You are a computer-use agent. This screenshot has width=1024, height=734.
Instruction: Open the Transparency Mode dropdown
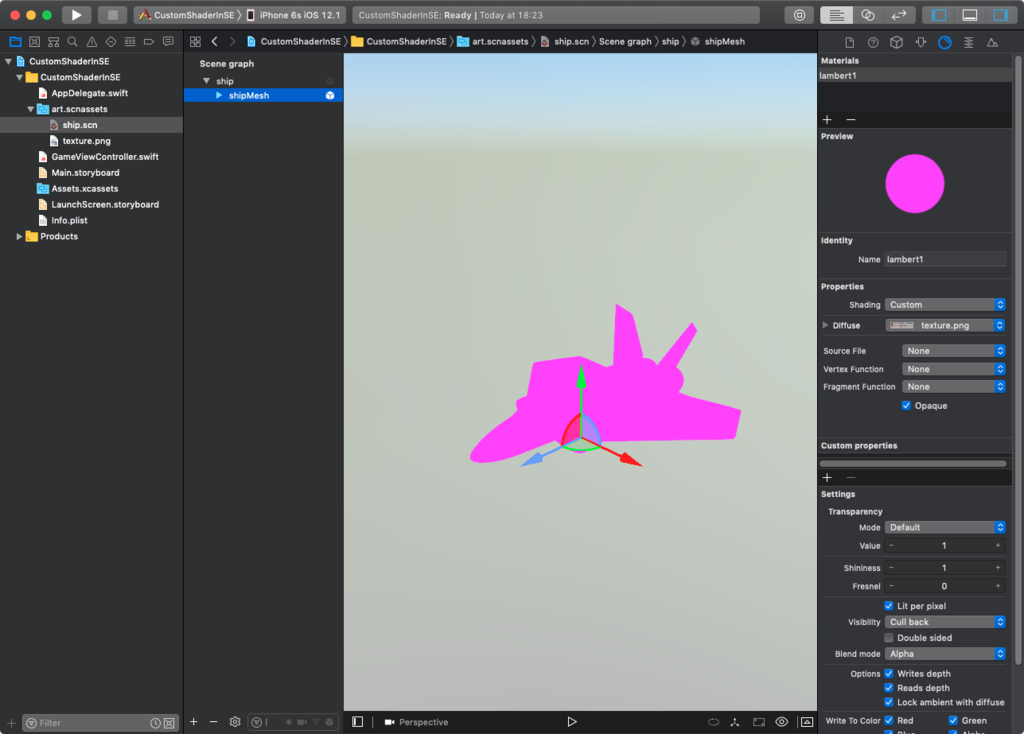coord(945,527)
